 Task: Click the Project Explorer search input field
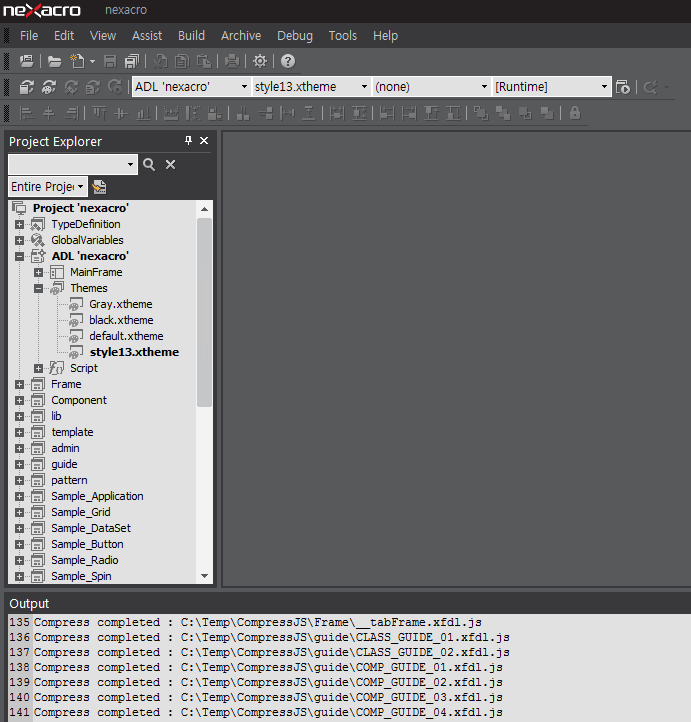[67, 164]
